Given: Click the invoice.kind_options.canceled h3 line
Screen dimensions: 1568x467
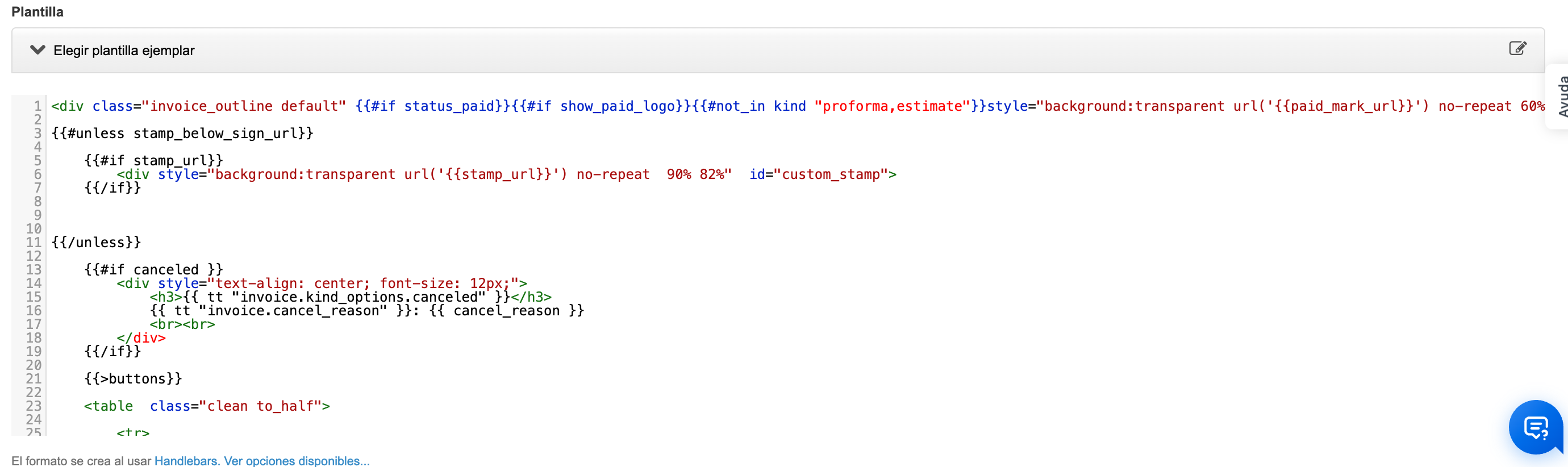Looking at the screenshot, I should [x=351, y=297].
